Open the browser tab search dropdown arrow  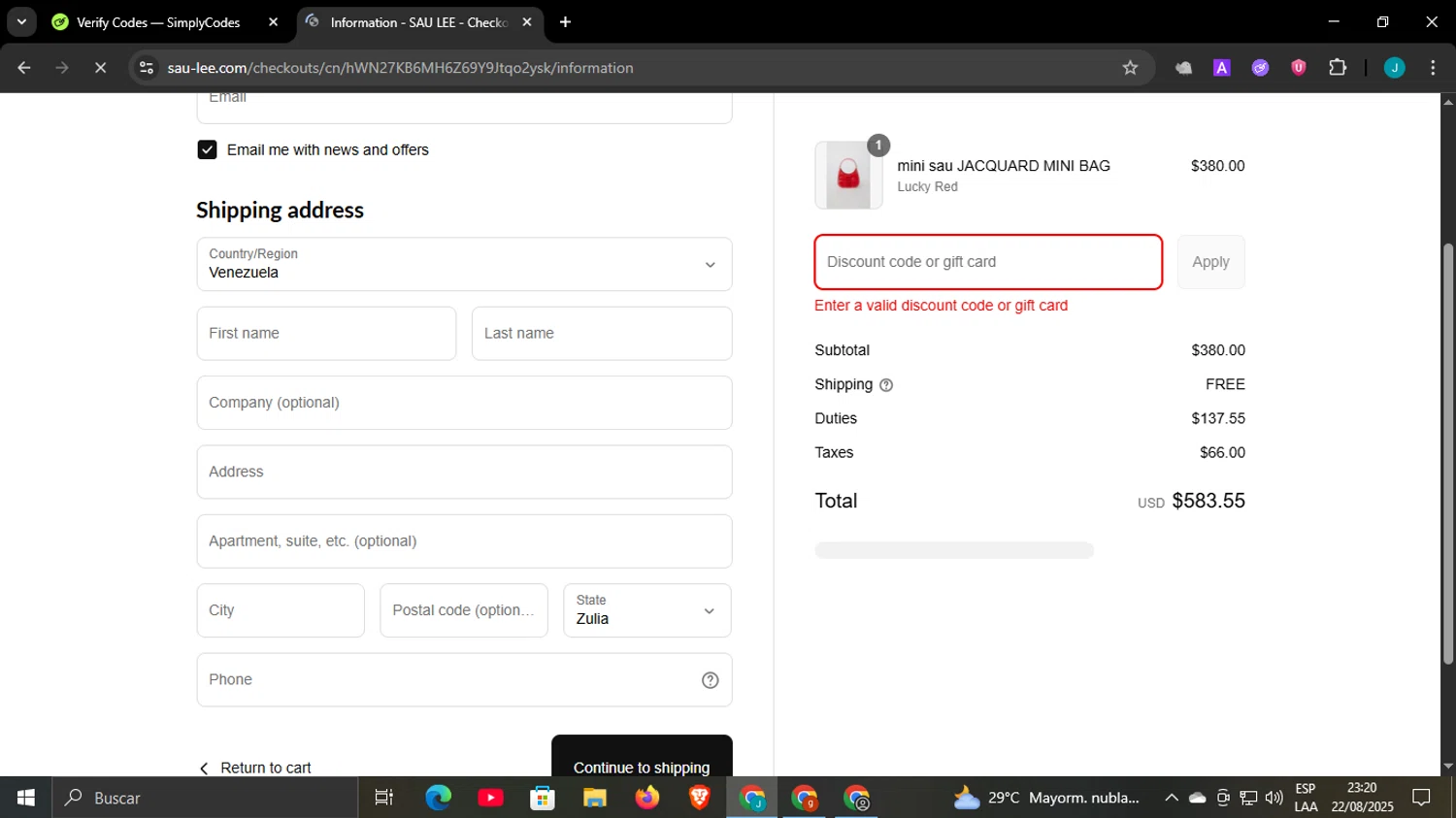pyautogui.click(x=21, y=21)
